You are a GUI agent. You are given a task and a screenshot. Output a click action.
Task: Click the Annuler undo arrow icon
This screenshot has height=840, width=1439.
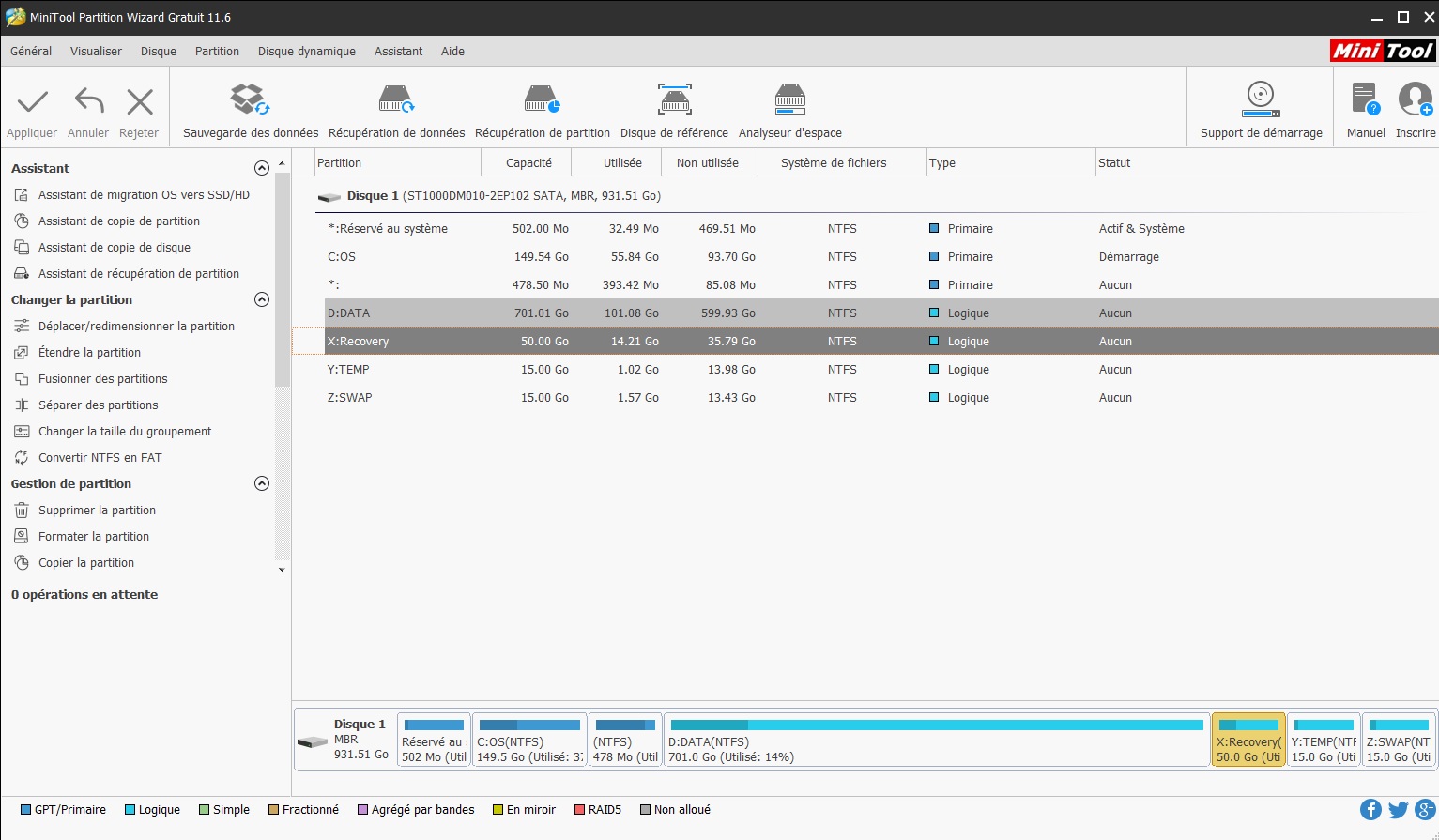[89, 101]
